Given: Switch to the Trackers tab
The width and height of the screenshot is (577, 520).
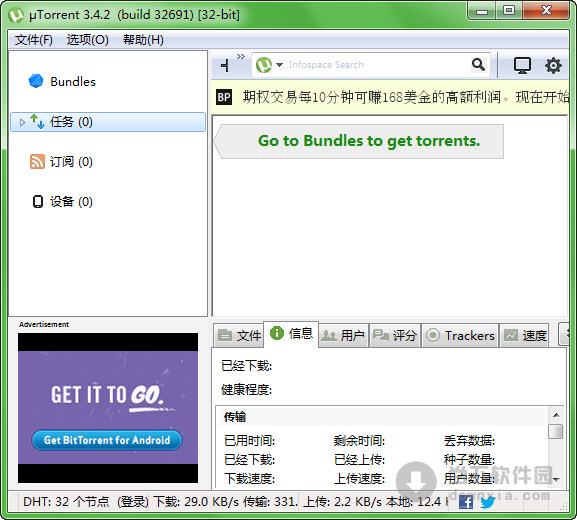Looking at the screenshot, I should [x=460, y=335].
